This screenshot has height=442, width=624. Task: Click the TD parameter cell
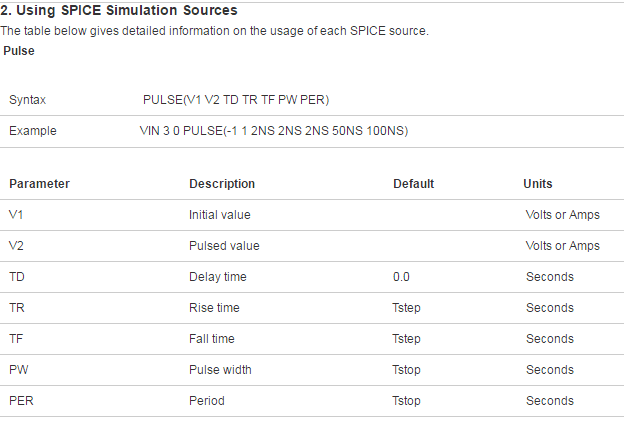tap(17, 277)
